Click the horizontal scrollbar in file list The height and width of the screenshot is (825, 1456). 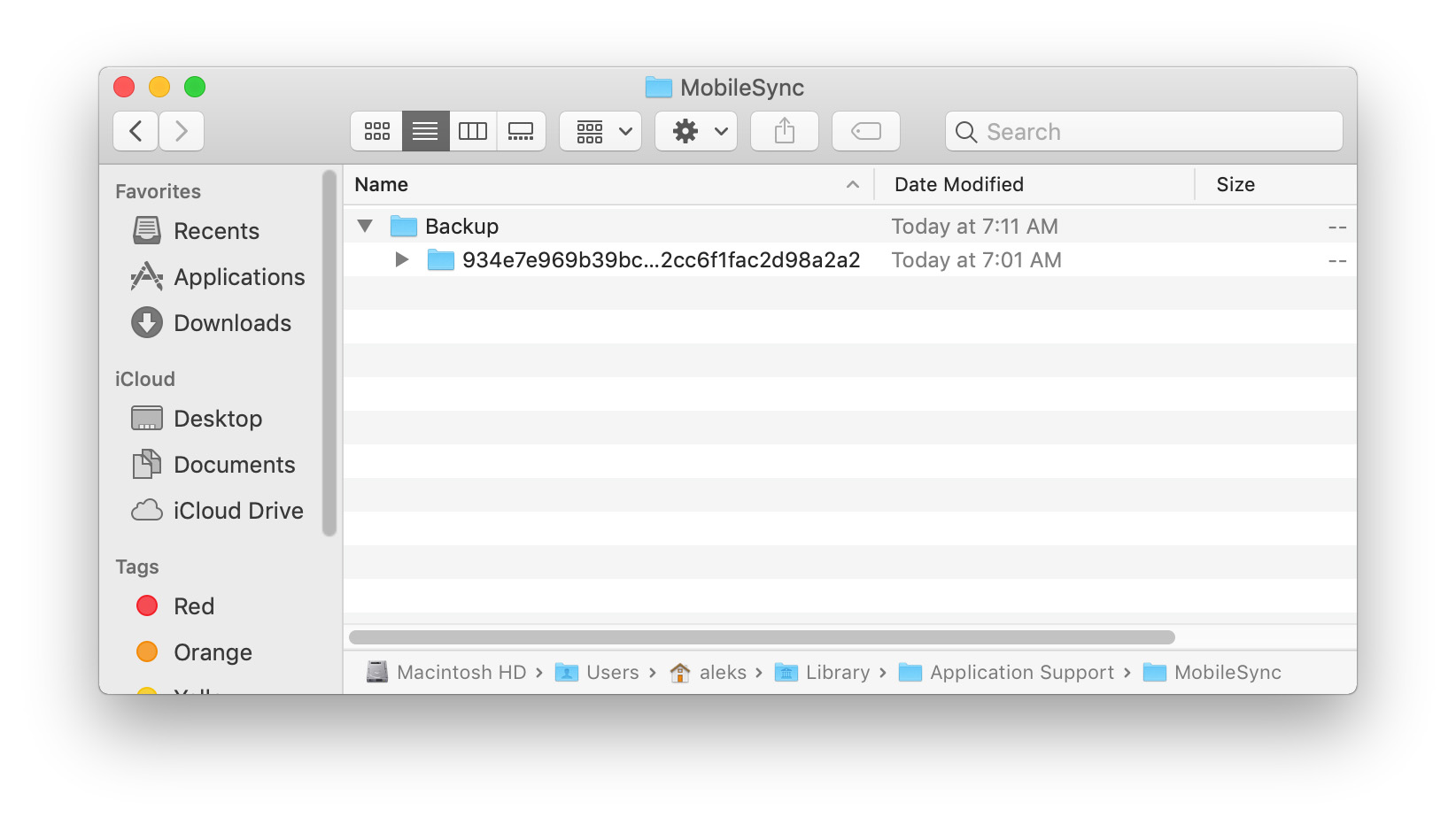click(762, 637)
